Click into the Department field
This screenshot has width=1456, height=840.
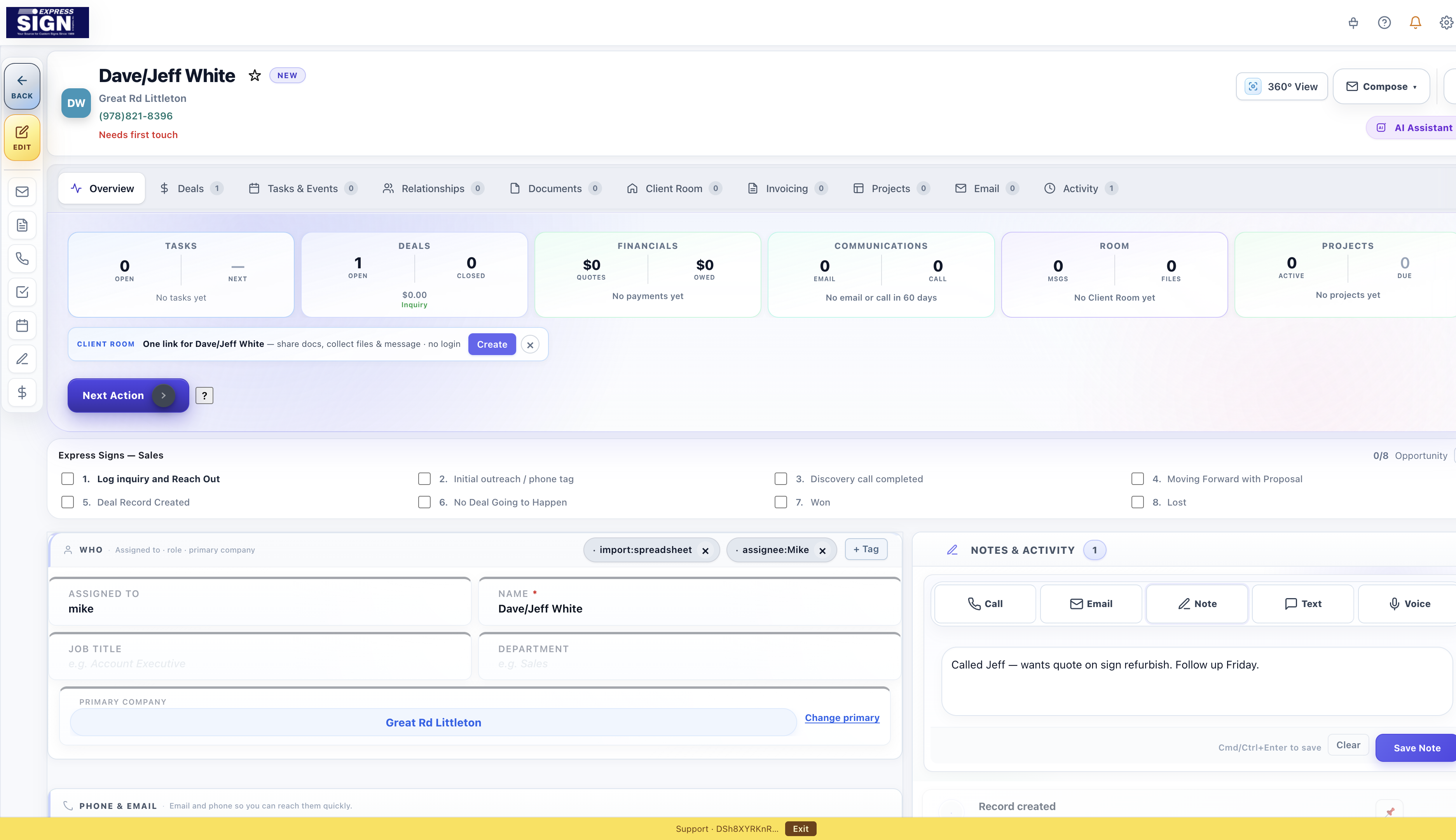point(690,656)
